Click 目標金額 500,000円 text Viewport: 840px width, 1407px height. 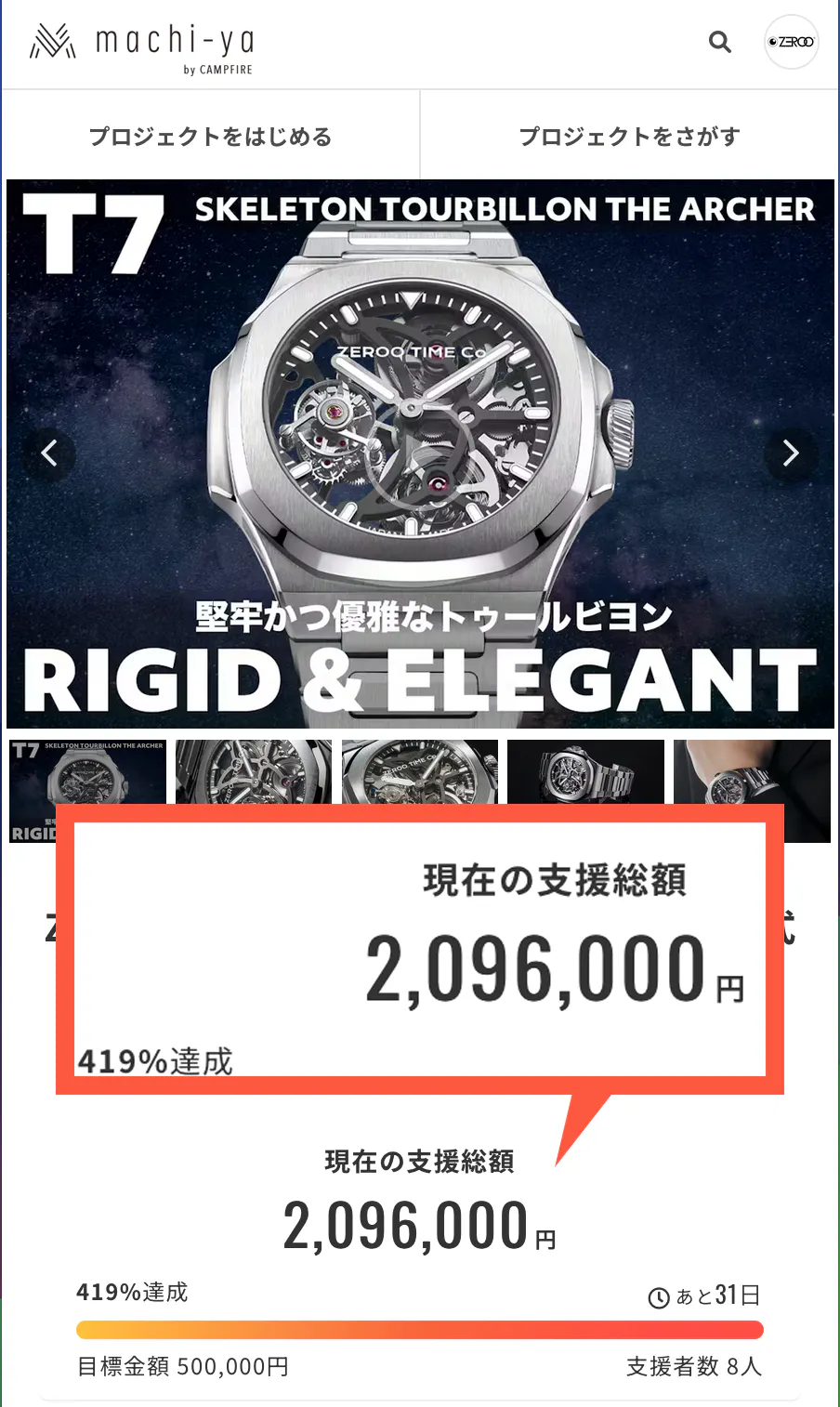(x=183, y=1366)
